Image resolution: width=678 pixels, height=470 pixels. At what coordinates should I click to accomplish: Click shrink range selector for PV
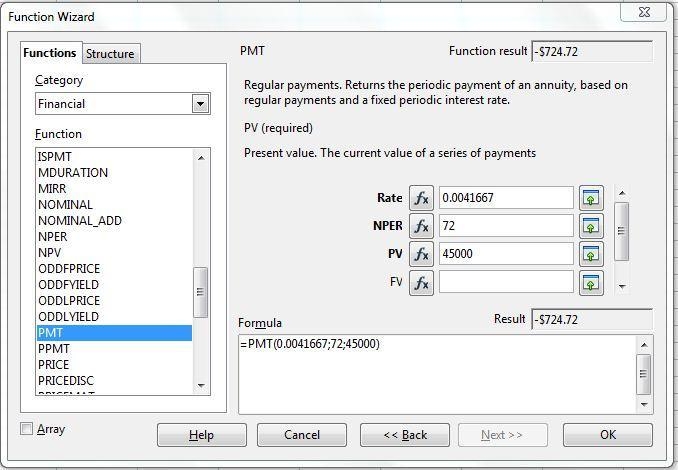coord(591,254)
